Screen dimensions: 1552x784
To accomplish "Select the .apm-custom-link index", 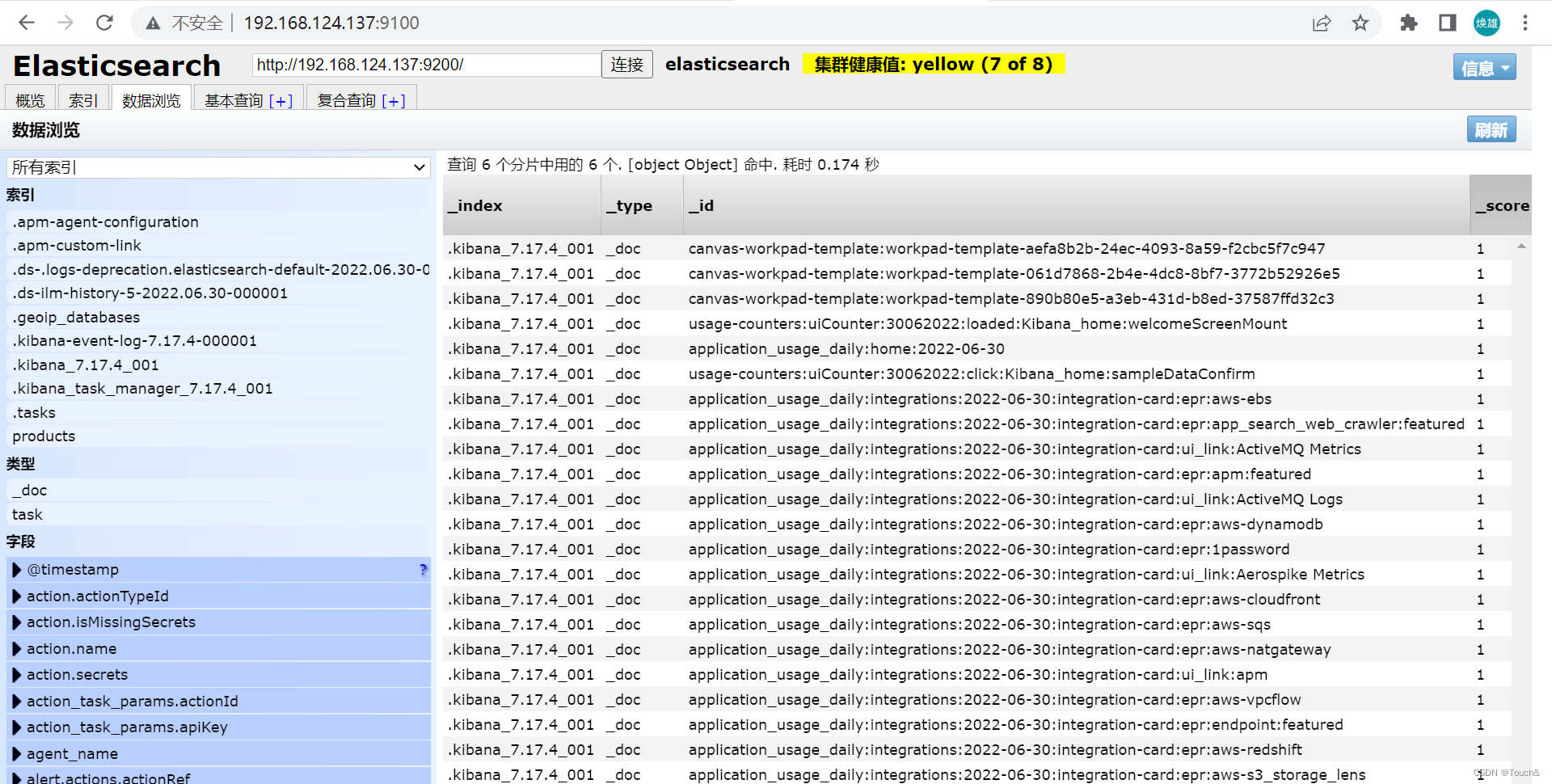I will [x=218, y=246].
